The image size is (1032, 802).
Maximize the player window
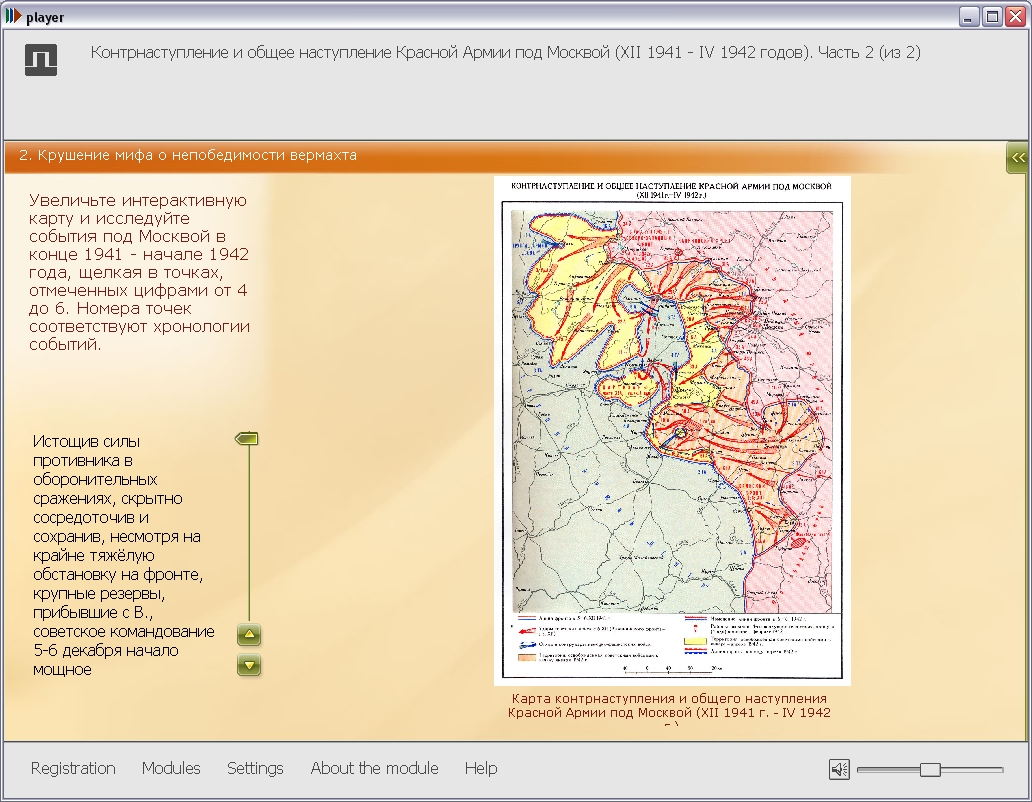992,16
